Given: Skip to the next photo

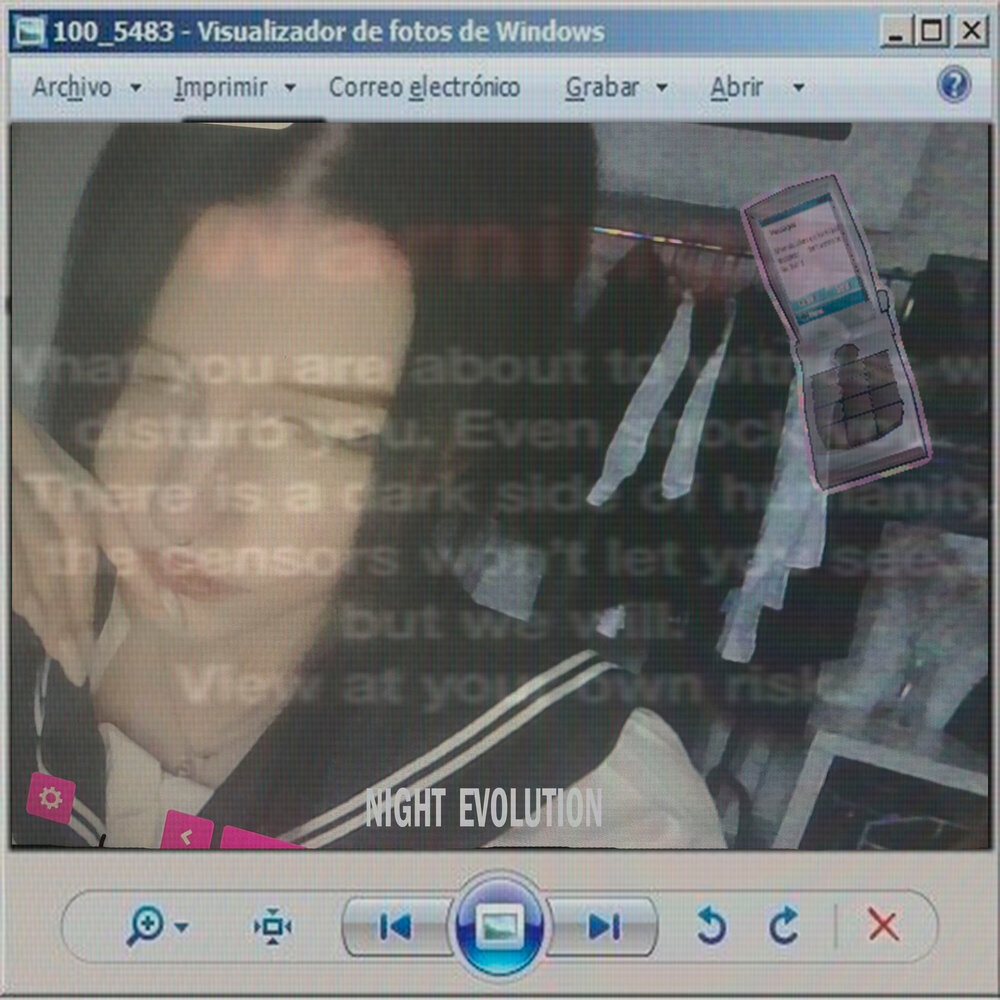Looking at the screenshot, I should click(x=603, y=927).
